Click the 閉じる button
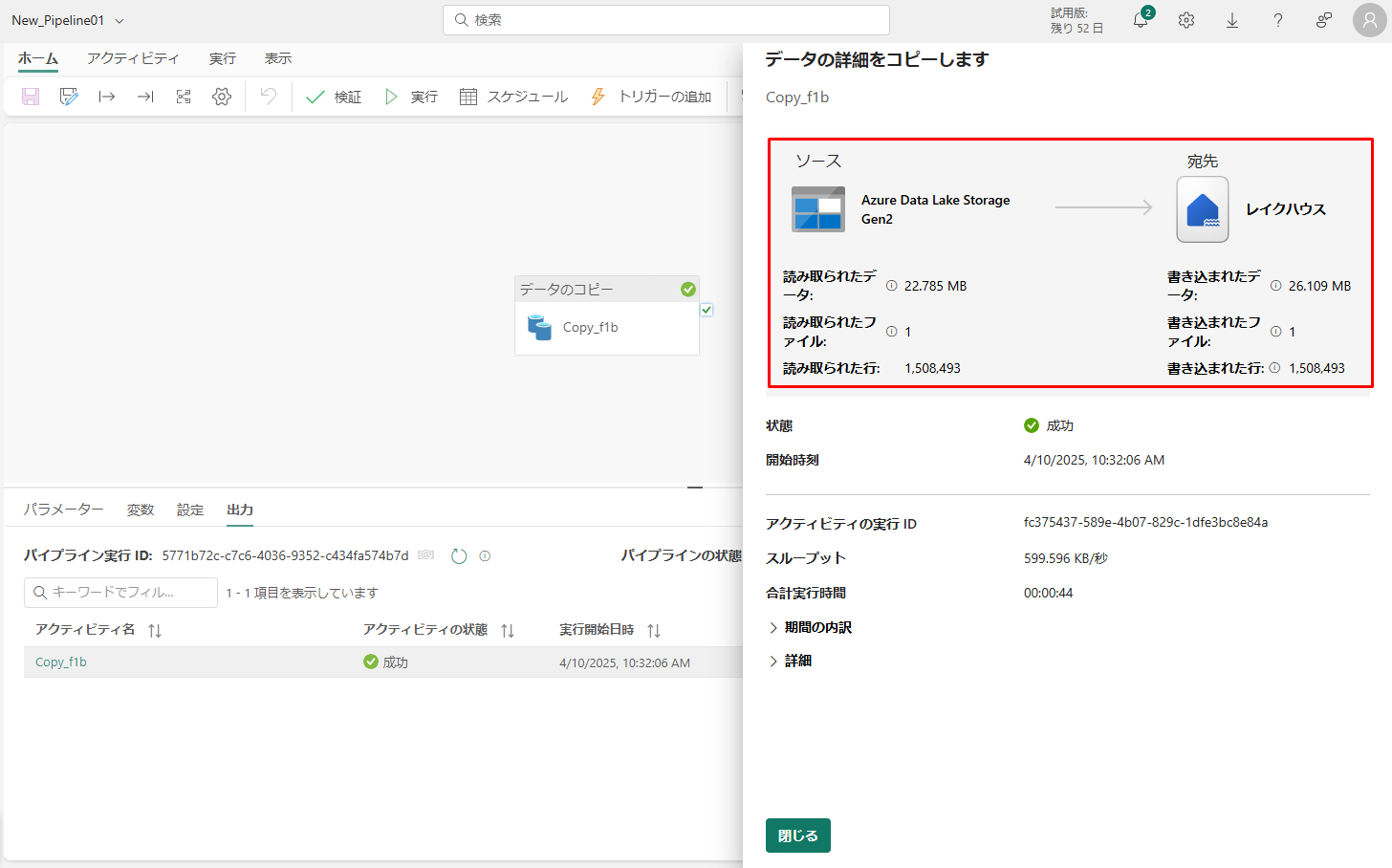 point(797,835)
